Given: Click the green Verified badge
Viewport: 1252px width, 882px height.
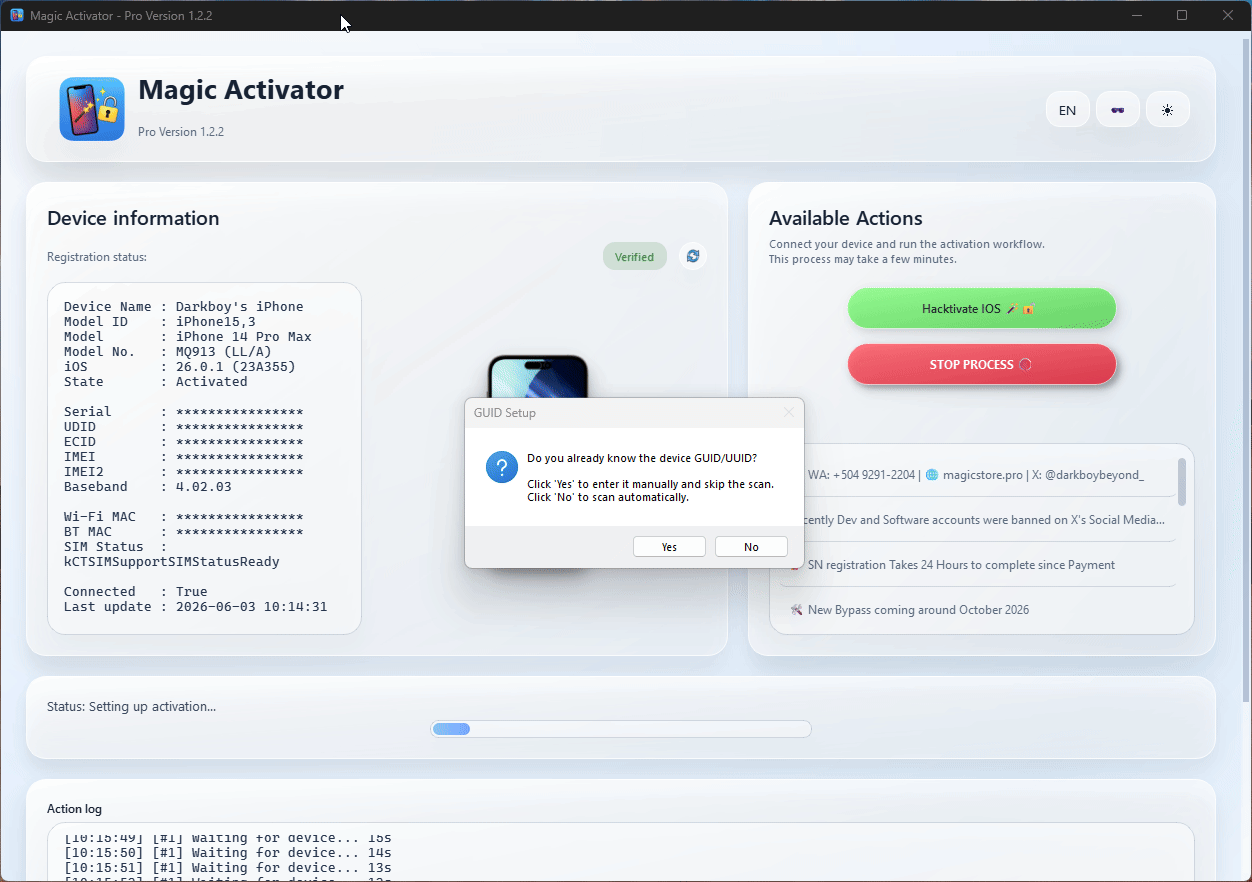Looking at the screenshot, I should coord(634,257).
